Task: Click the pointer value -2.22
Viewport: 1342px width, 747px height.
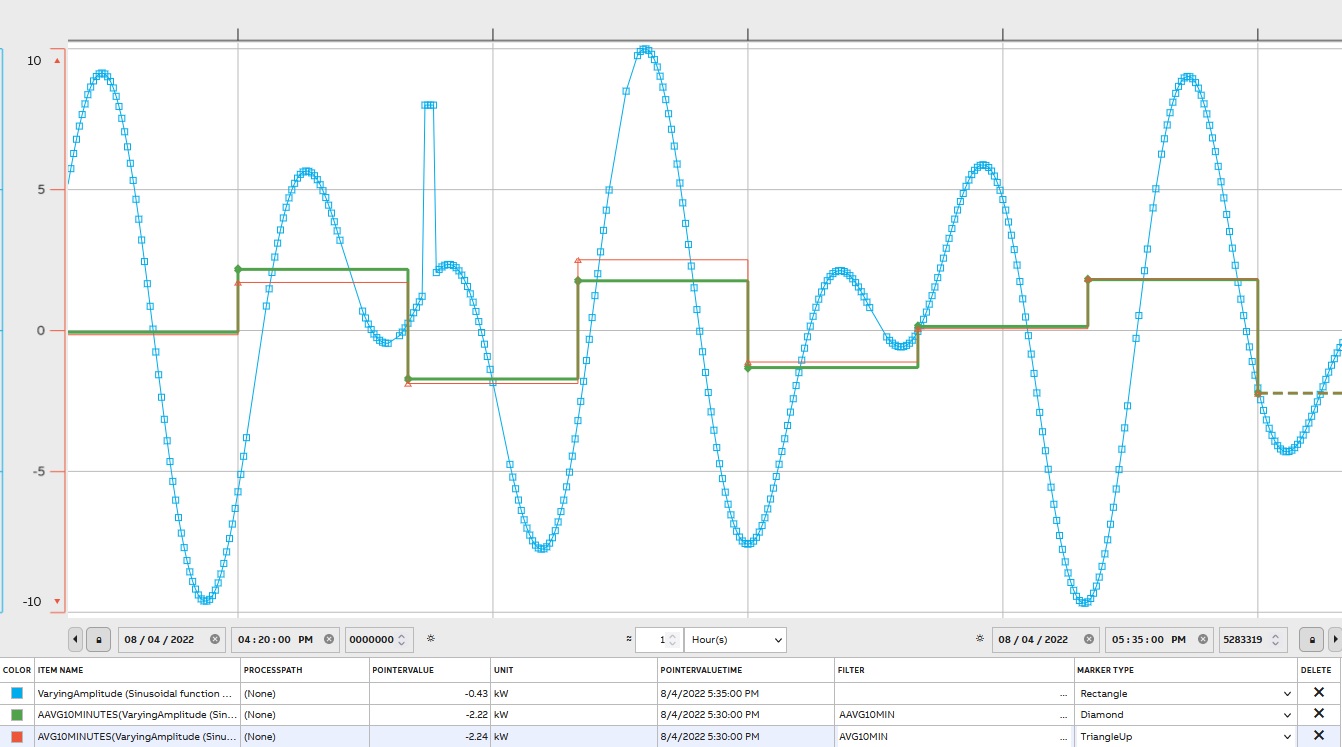Action: [x=475, y=715]
